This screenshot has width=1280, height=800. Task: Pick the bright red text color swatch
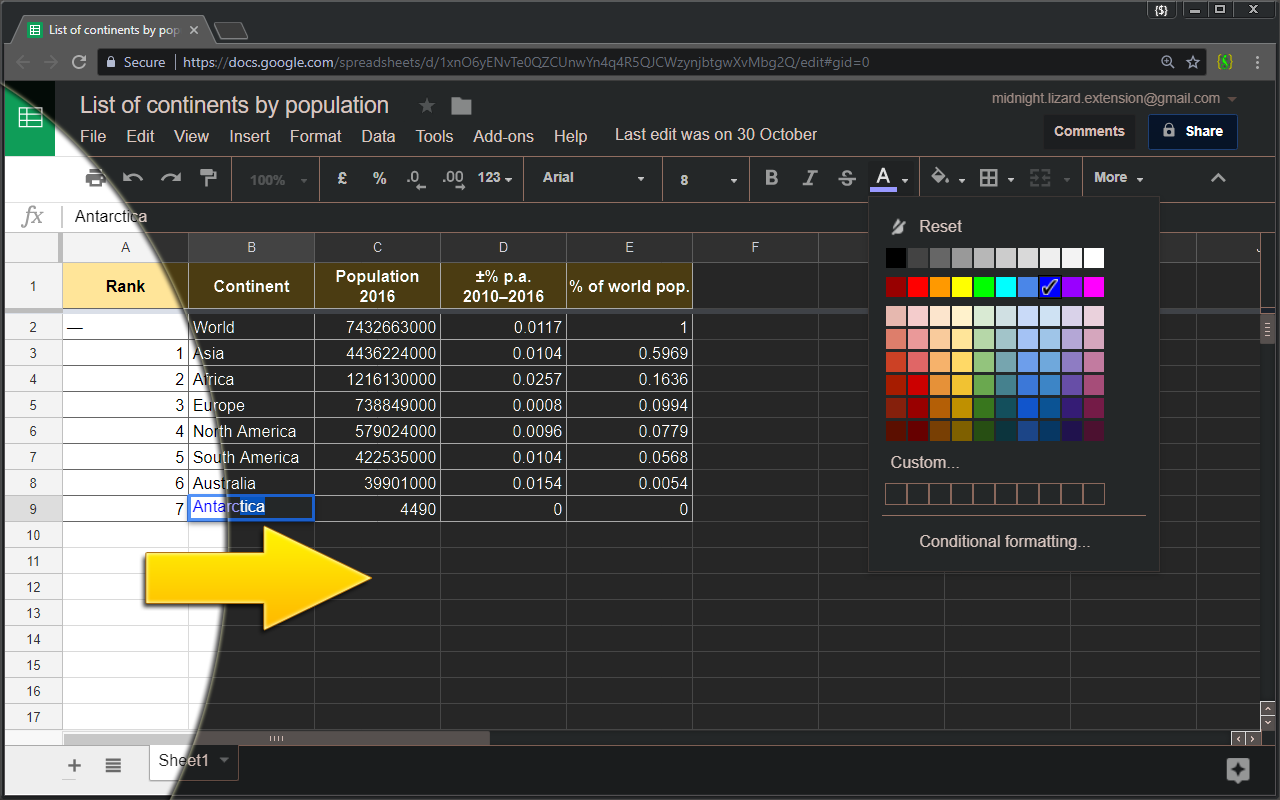pos(918,288)
